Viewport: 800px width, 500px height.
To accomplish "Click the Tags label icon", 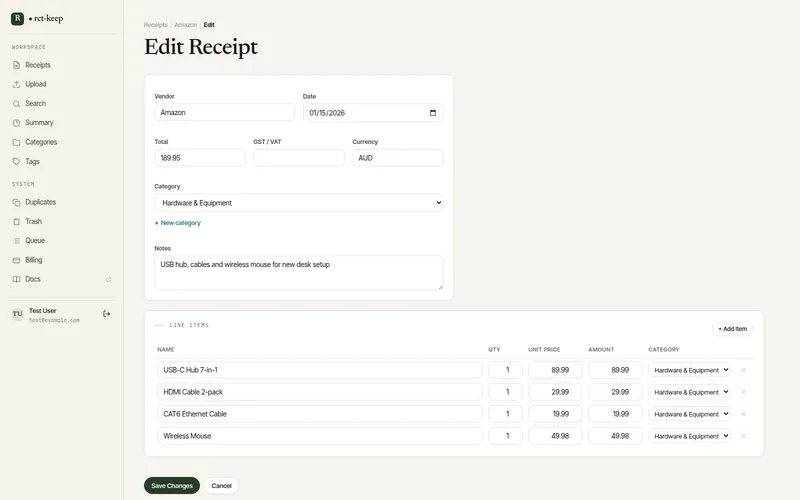I will (16, 161).
